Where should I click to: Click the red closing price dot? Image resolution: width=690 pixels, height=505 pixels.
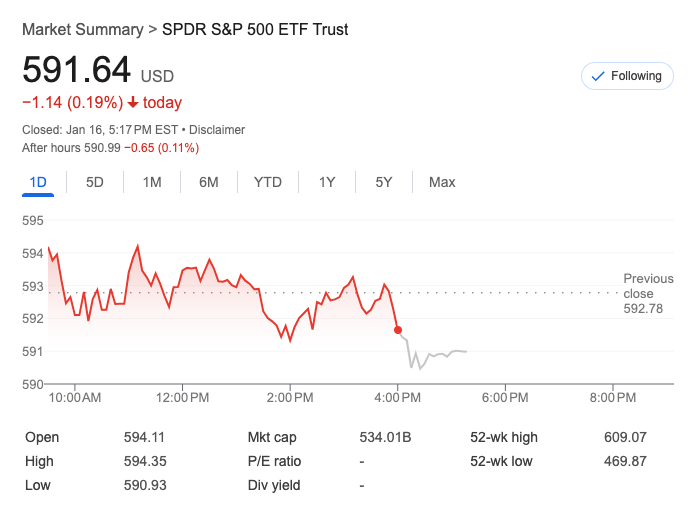click(x=398, y=329)
